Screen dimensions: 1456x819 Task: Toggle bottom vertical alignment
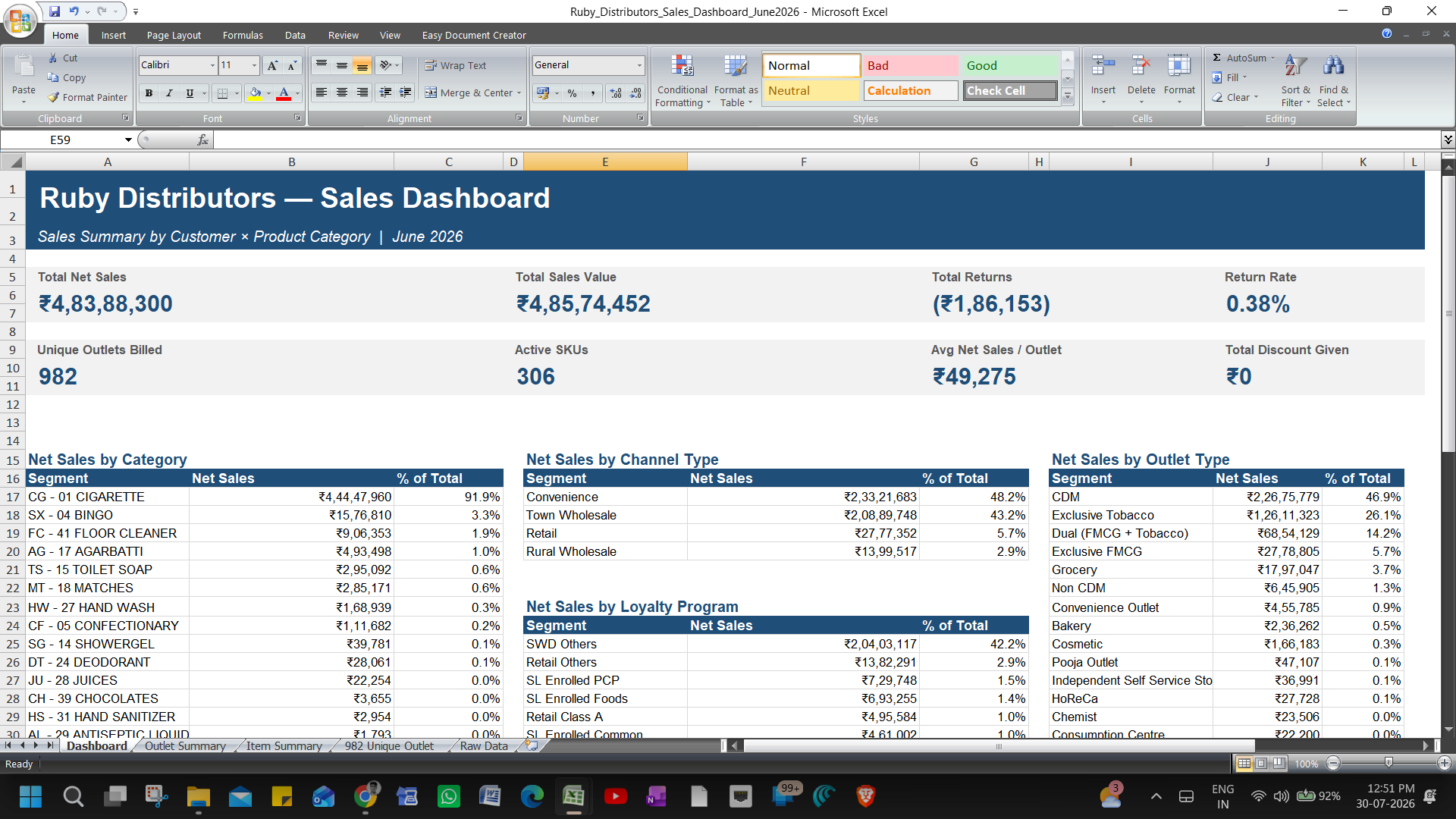click(x=362, y=65)
